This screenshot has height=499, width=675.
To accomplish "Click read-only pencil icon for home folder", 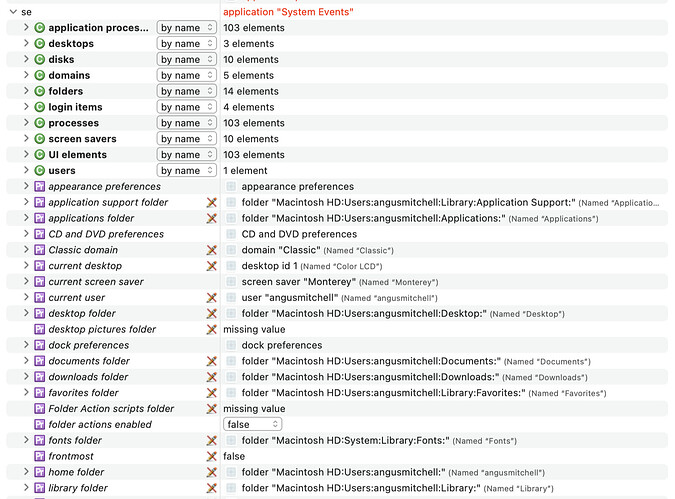I will click(211, 472).
